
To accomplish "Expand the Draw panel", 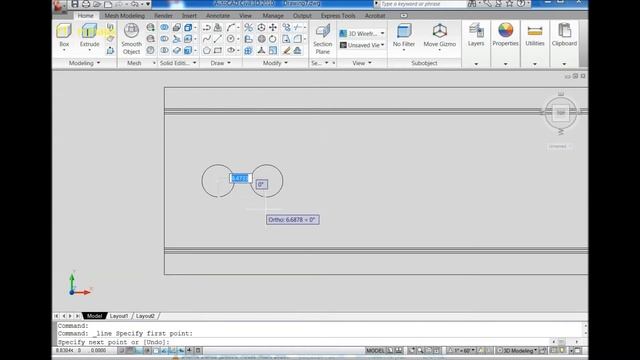I will pyautogui.click(x=221, y=63).
